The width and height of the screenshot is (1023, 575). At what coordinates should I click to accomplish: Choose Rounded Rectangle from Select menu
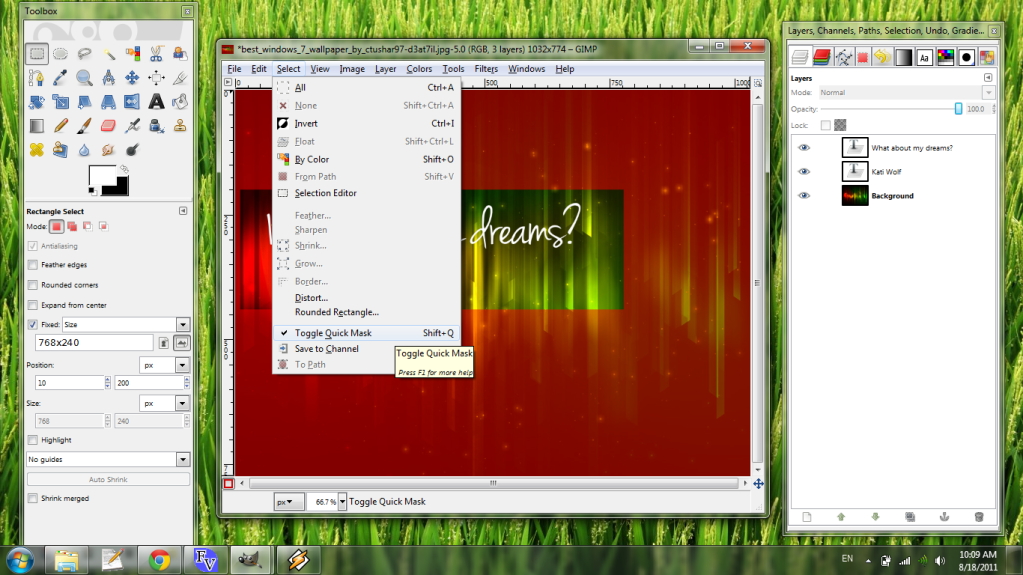[367, 312]
